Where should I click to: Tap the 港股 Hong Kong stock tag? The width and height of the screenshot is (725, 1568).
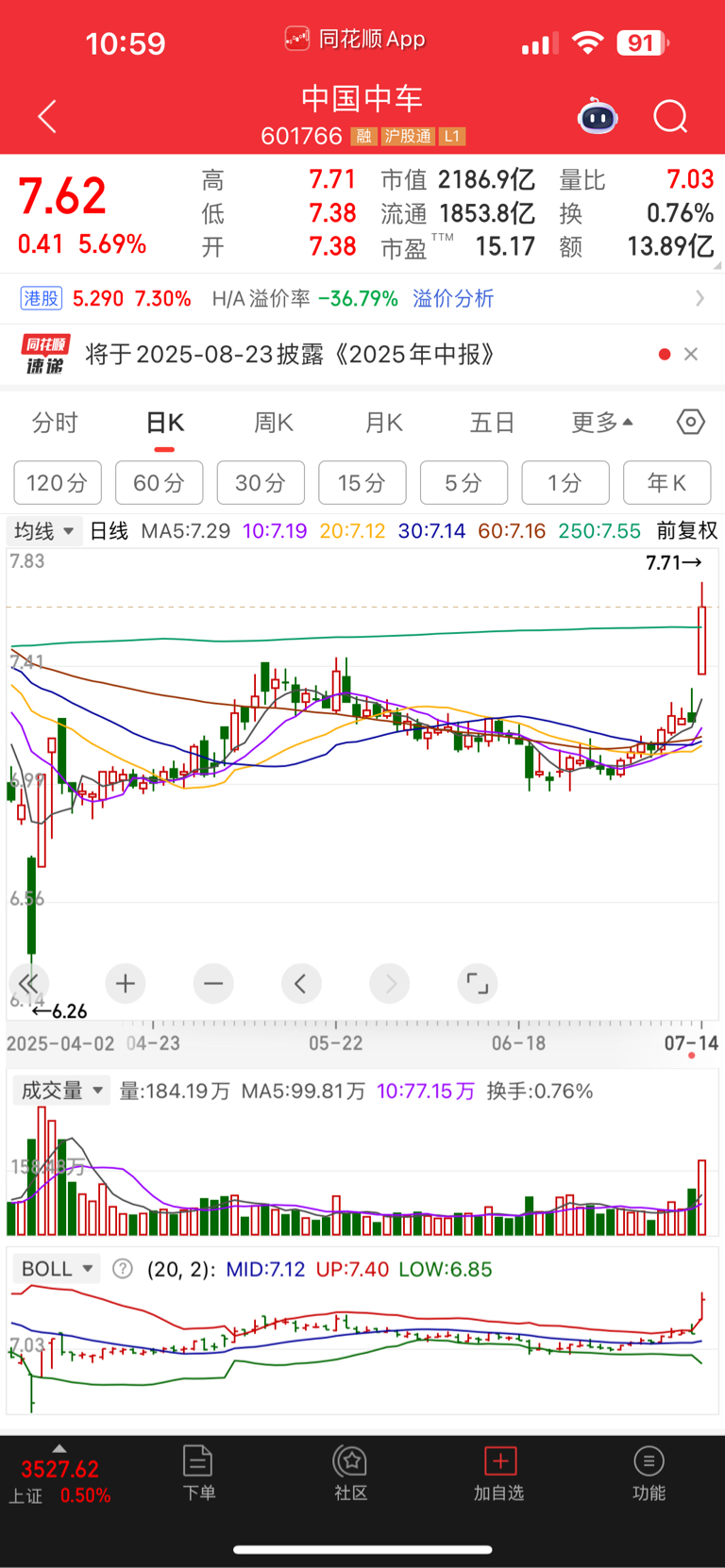(41, 299)
